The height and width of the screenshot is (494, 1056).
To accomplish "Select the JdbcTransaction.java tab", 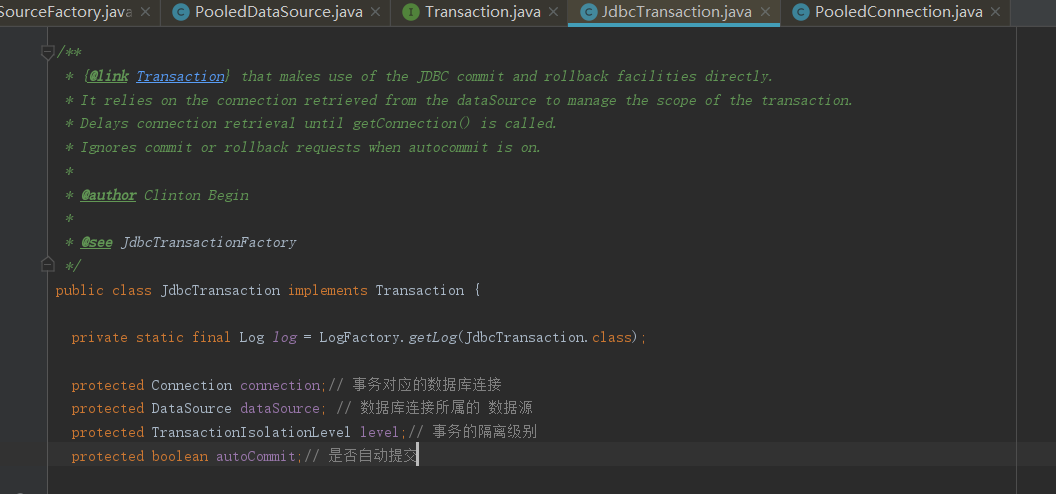I will coord(675,12).
